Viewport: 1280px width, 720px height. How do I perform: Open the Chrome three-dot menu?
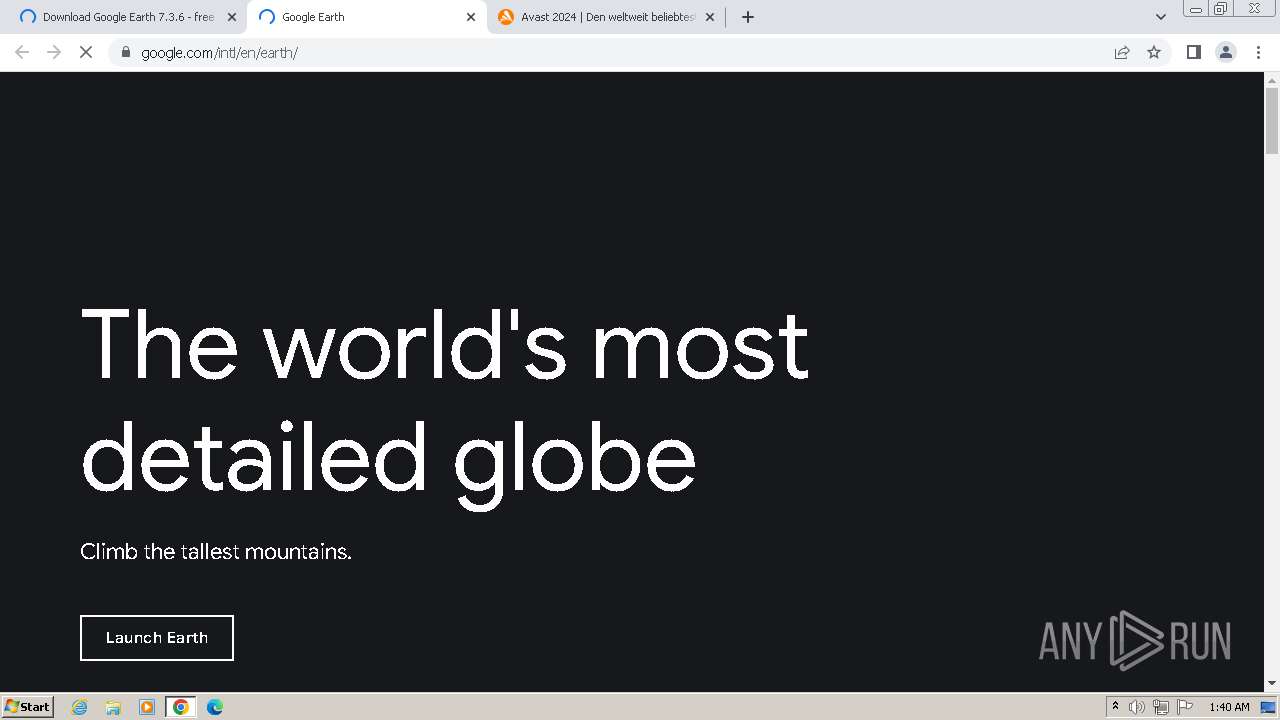click(x=1258, y=52)
